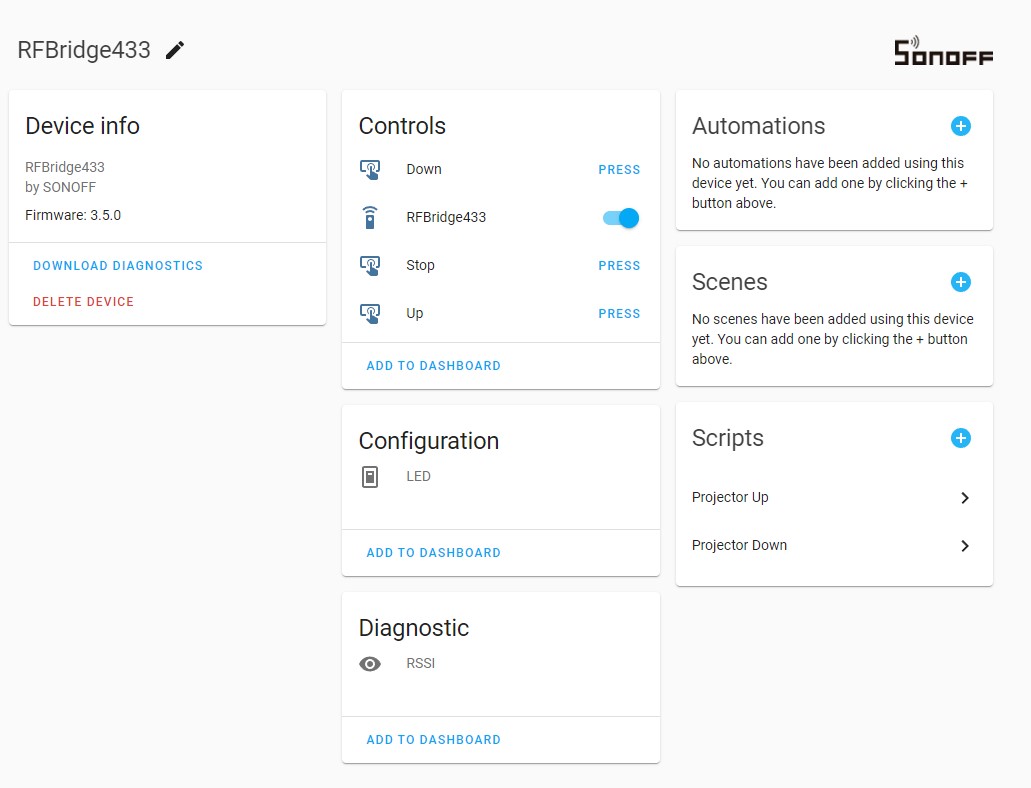Add a new scene with plus icon
The width and height of the screenshot is (1031, 788).
pos(961,282)
